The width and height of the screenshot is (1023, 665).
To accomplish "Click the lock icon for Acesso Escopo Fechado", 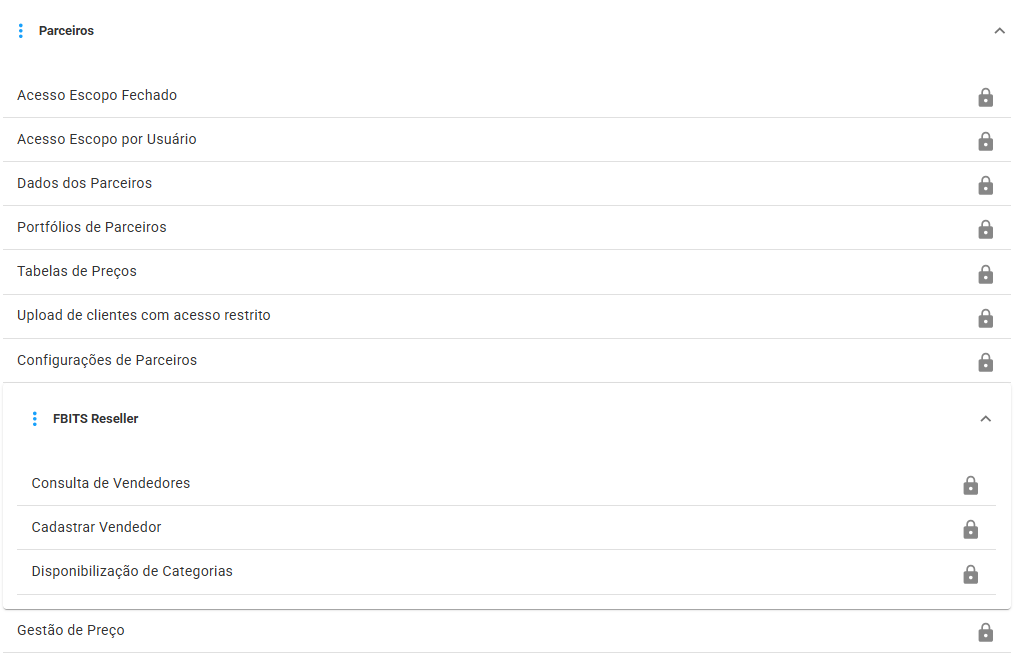I will pyautogui.click(x=985, y=97).
